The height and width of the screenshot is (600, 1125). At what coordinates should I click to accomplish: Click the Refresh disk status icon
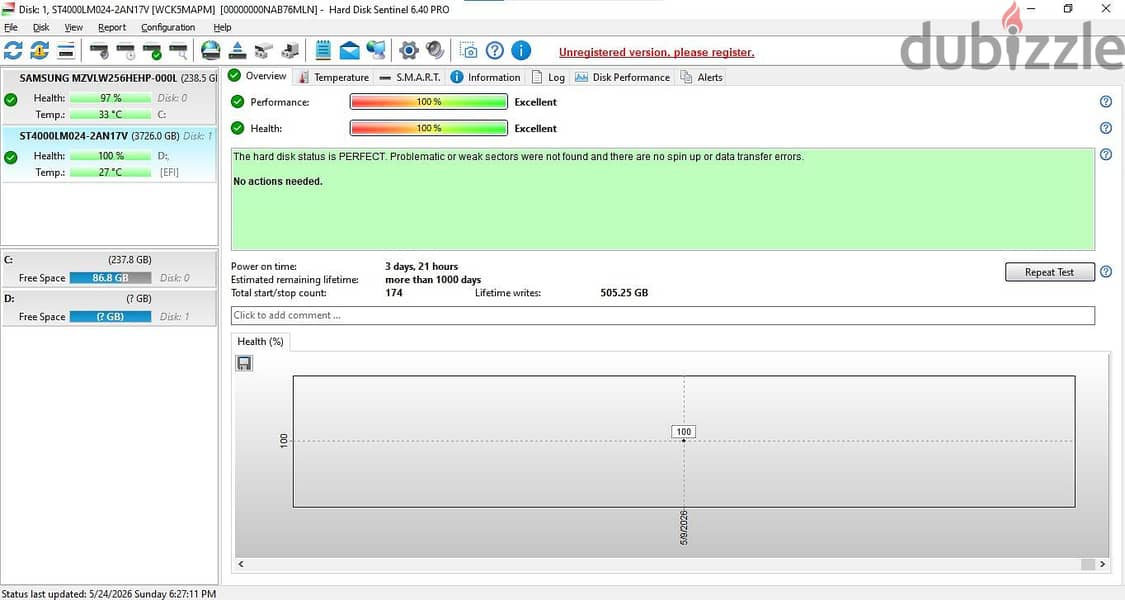[x=13, y=50]
